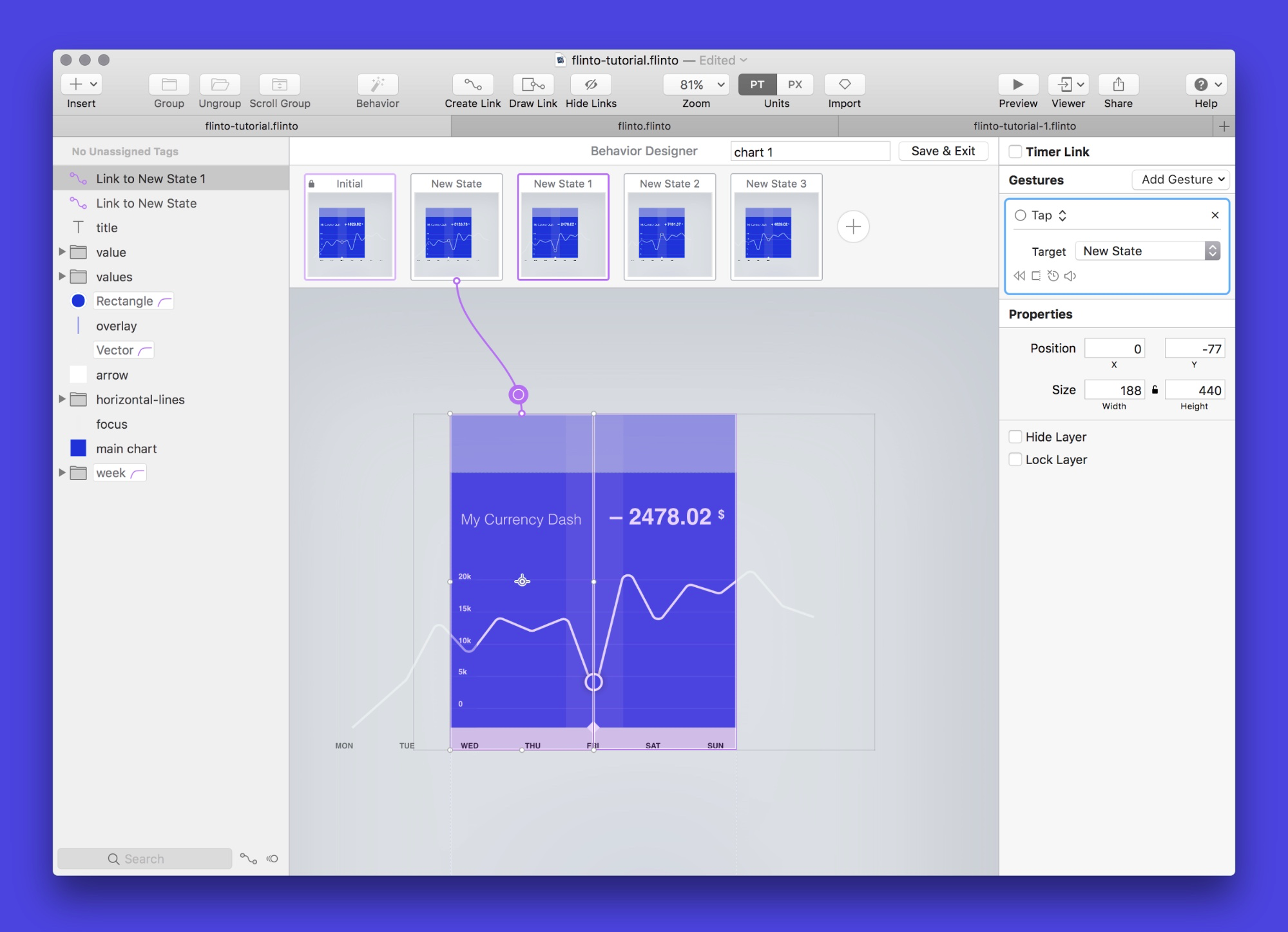
Task: Click the Rectangle layer blue swatch
Action: click(78, 301)
